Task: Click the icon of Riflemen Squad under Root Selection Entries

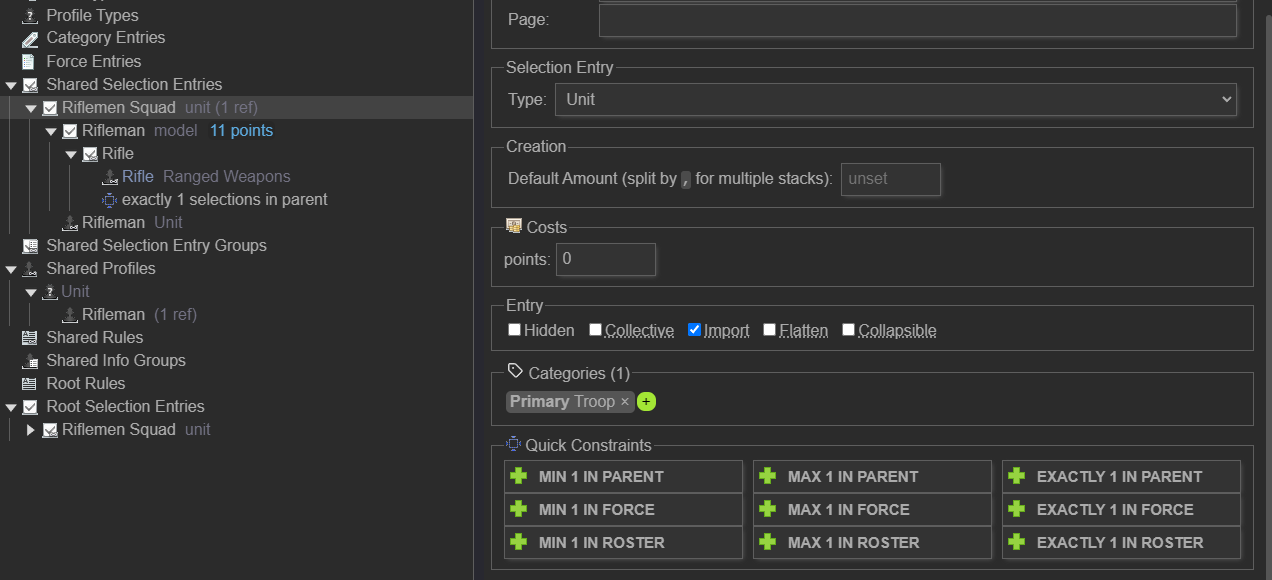Action: tap(50, 430)
